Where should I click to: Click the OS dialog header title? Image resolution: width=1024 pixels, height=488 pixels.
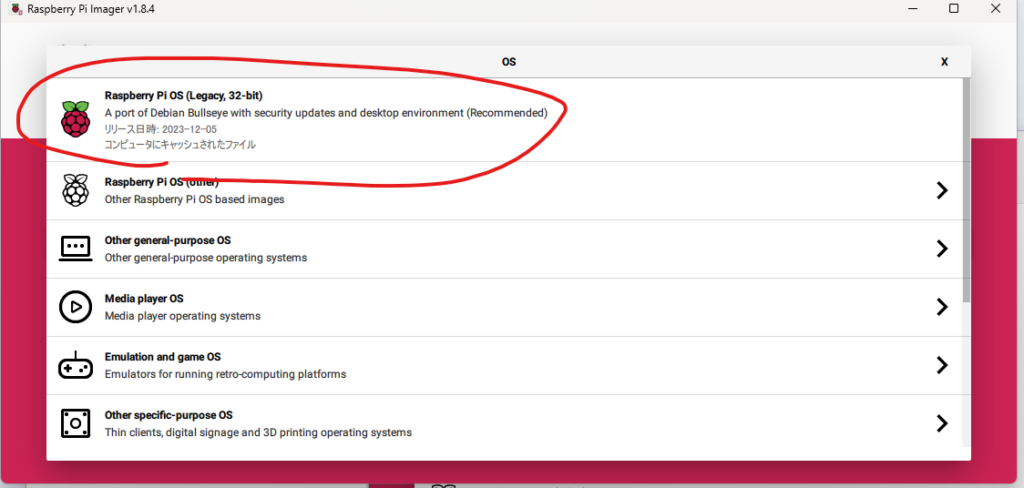[509, 62]
